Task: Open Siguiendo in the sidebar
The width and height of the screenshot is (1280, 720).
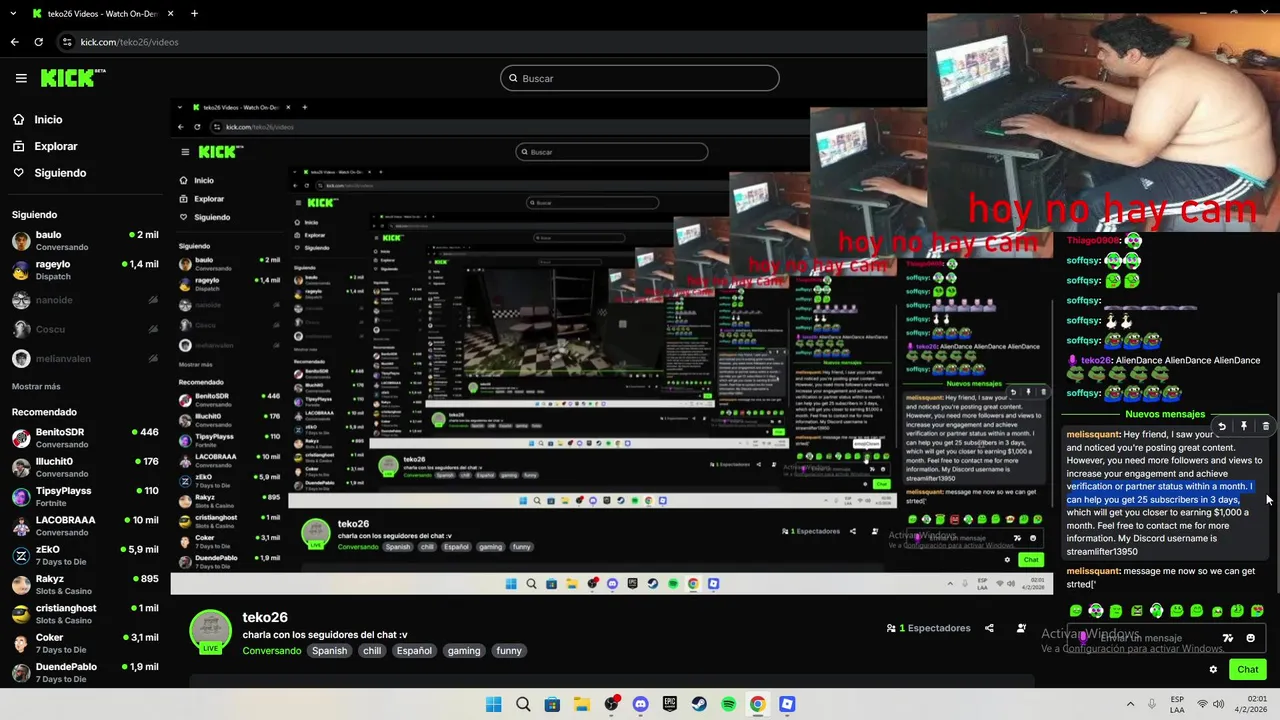Action: pos(60,173)
